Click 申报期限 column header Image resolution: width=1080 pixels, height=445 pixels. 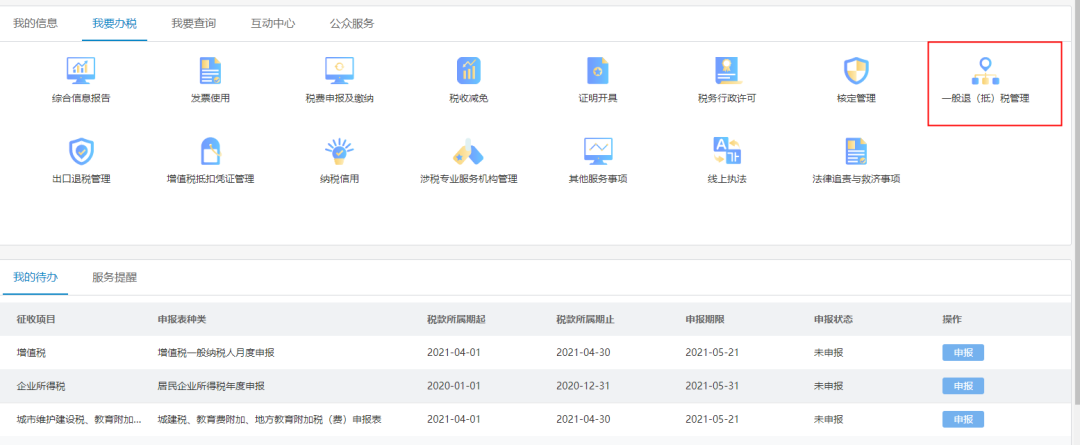tap(705, 320)
